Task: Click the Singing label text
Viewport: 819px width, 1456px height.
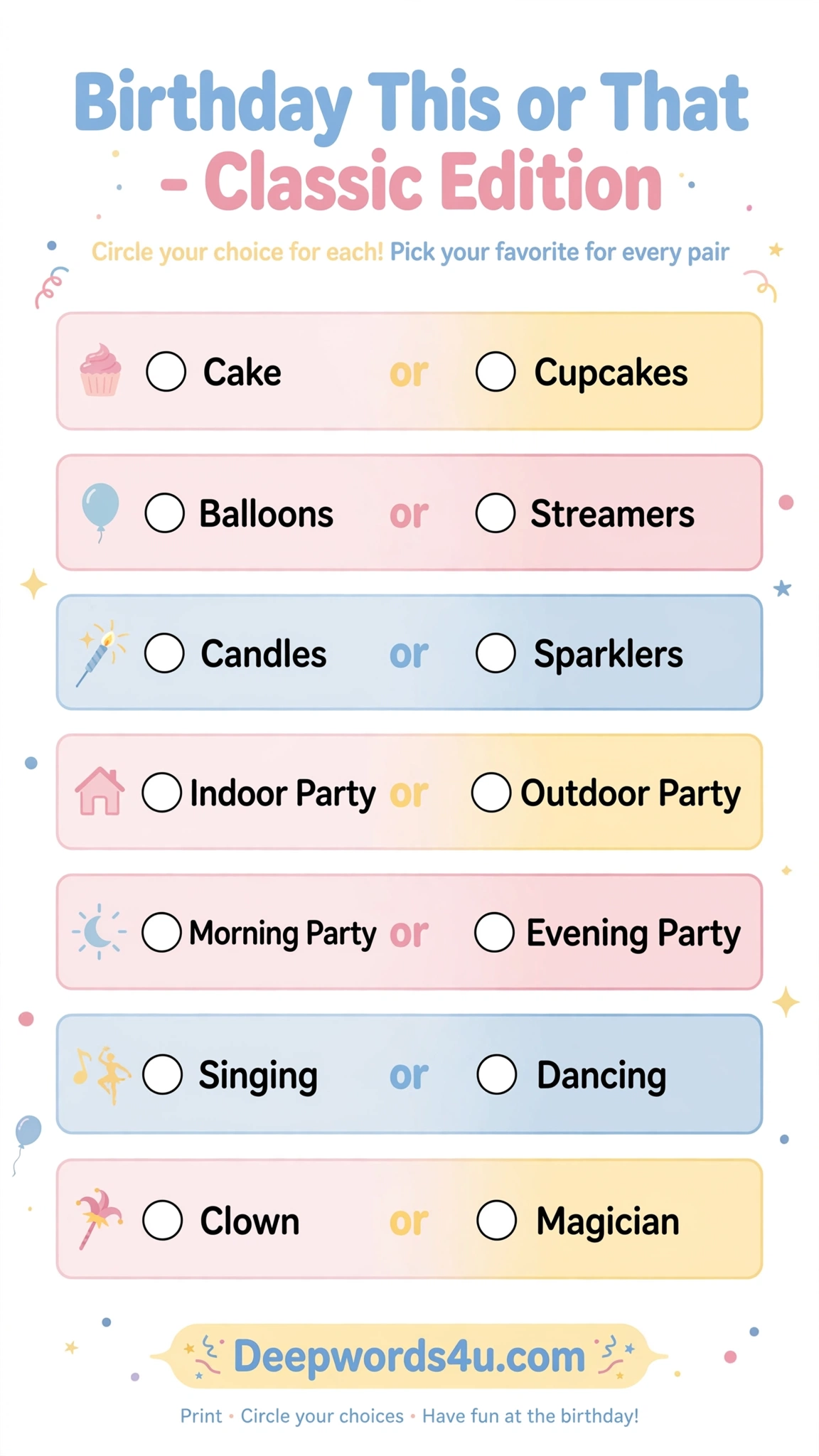Action: pyautogui.click(x=258, y=1076)
